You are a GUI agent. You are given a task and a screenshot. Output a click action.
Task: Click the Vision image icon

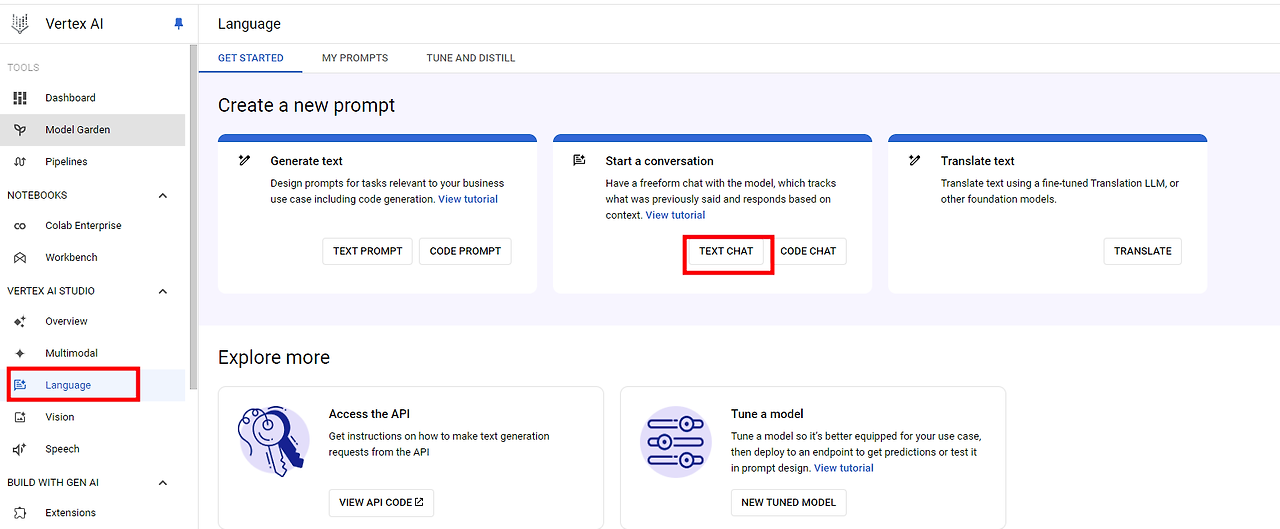click(x=20, y=417)
